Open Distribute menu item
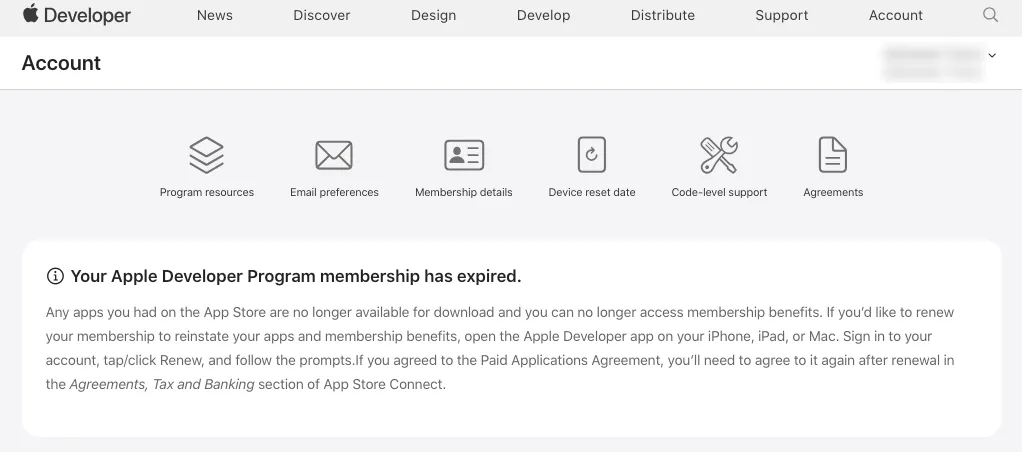Viewport: 1022px width, 452px height. [663, 15]
